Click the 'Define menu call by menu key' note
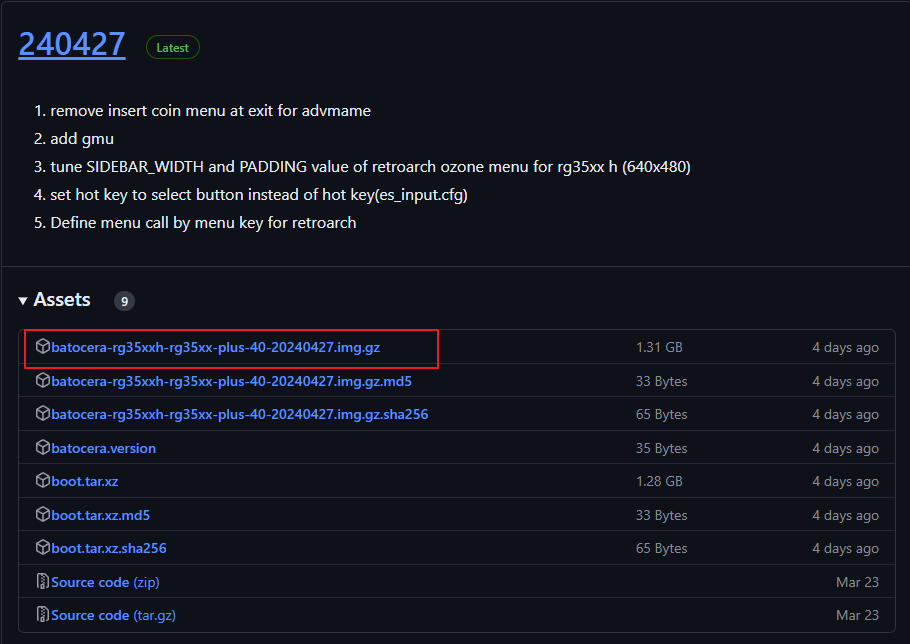Screen dimensions: 910x644 [x=203, y=223]
